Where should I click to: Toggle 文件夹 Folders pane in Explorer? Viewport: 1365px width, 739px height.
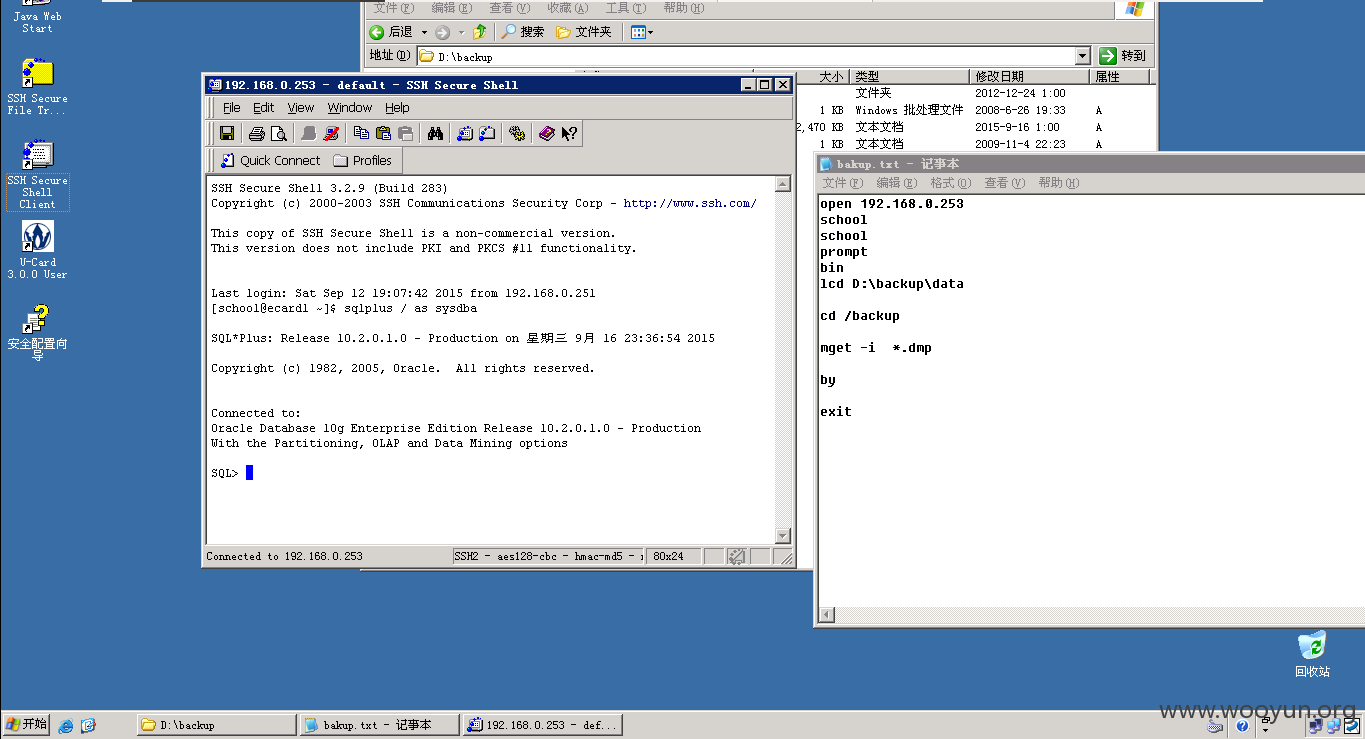583,32
